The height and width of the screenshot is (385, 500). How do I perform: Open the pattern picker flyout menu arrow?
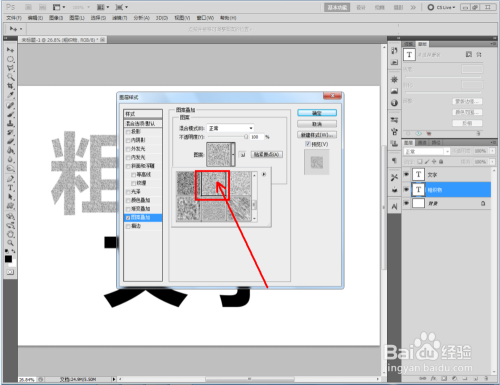pos(264,174)
